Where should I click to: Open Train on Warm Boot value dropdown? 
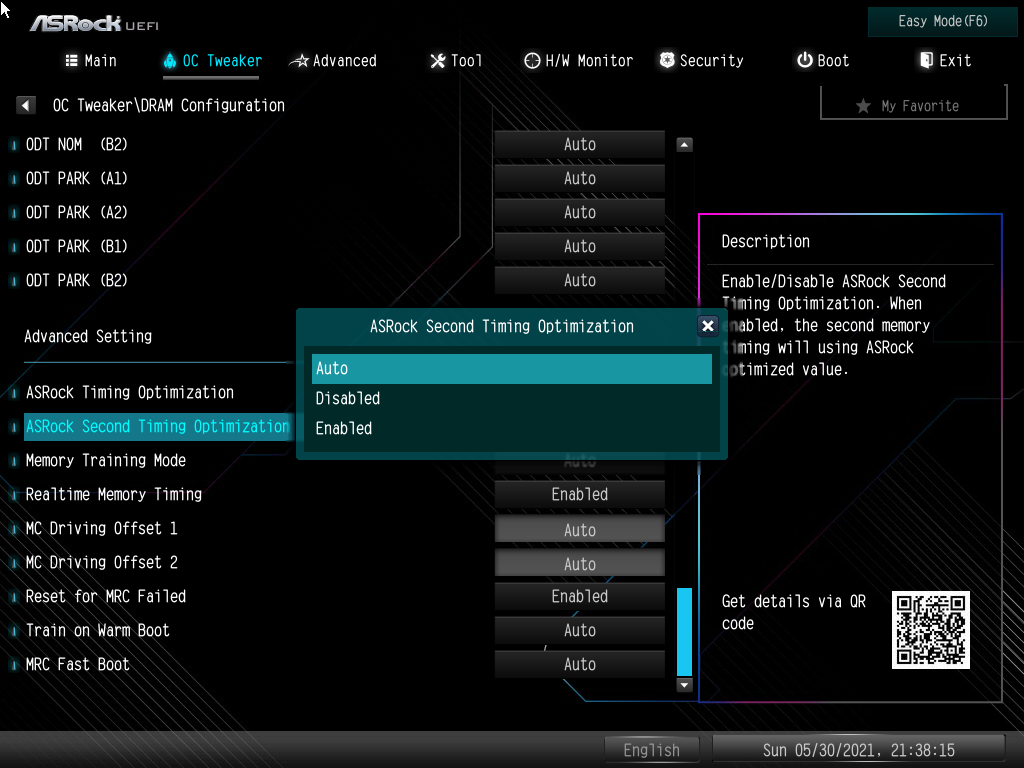(x=579, y=630)
